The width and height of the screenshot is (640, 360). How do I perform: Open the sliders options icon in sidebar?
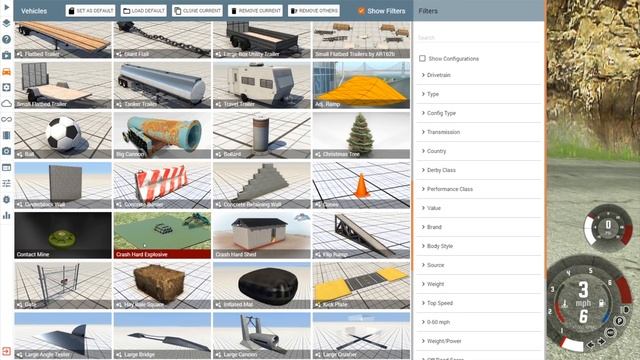tap(6, 183)
